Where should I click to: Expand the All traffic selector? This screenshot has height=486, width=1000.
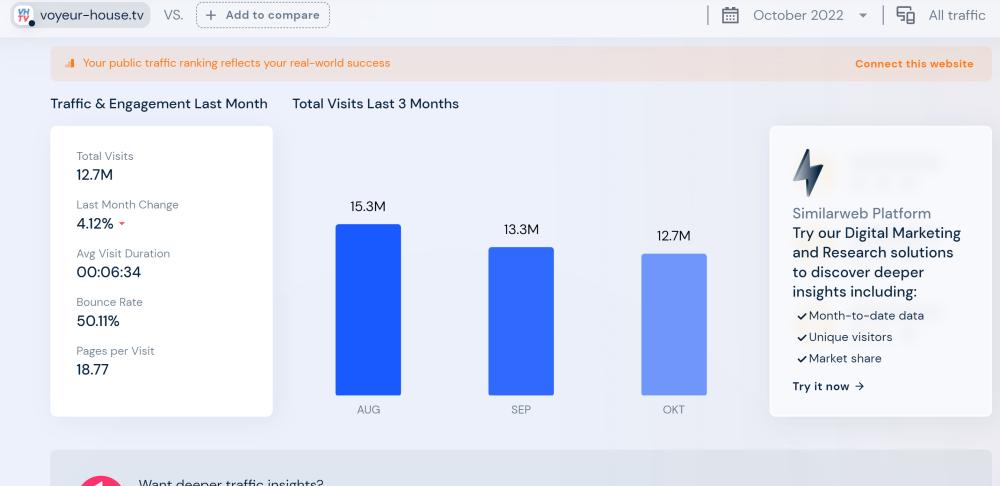point(956,15)
